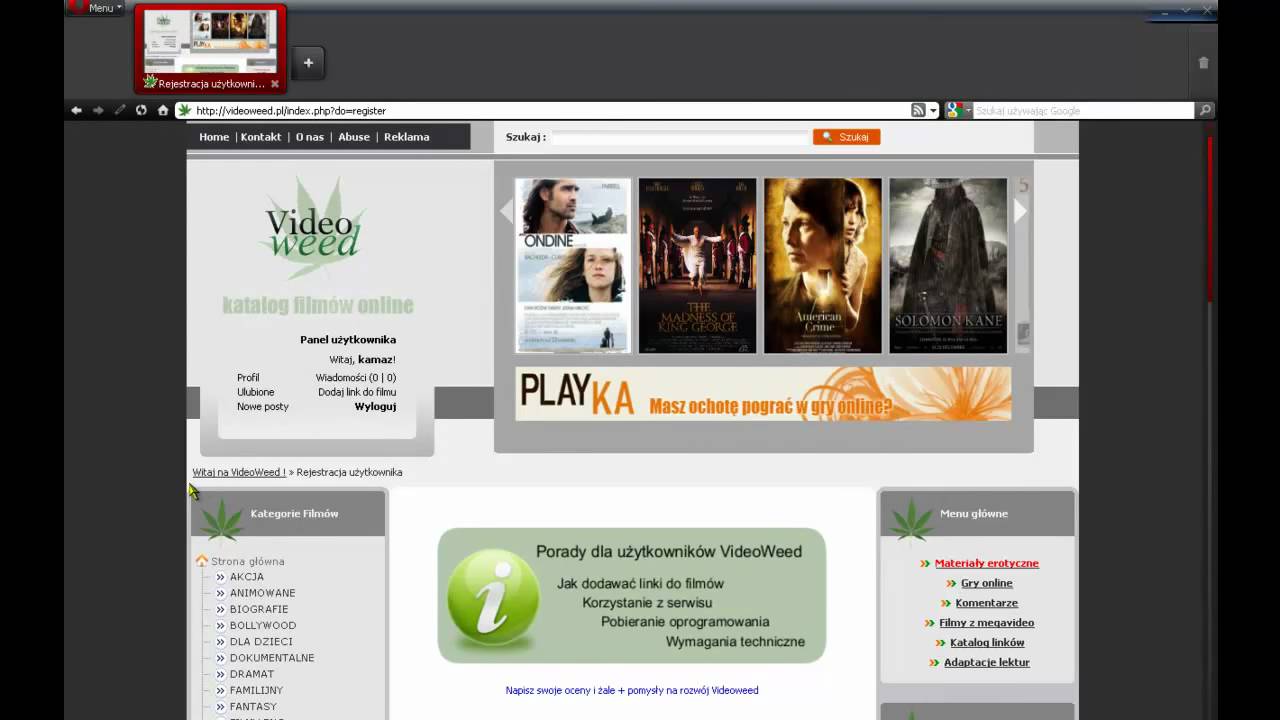This screenshot has width=1280, height=720.
Task: Click the PlayKa online games banner
Action: point(763,394)
